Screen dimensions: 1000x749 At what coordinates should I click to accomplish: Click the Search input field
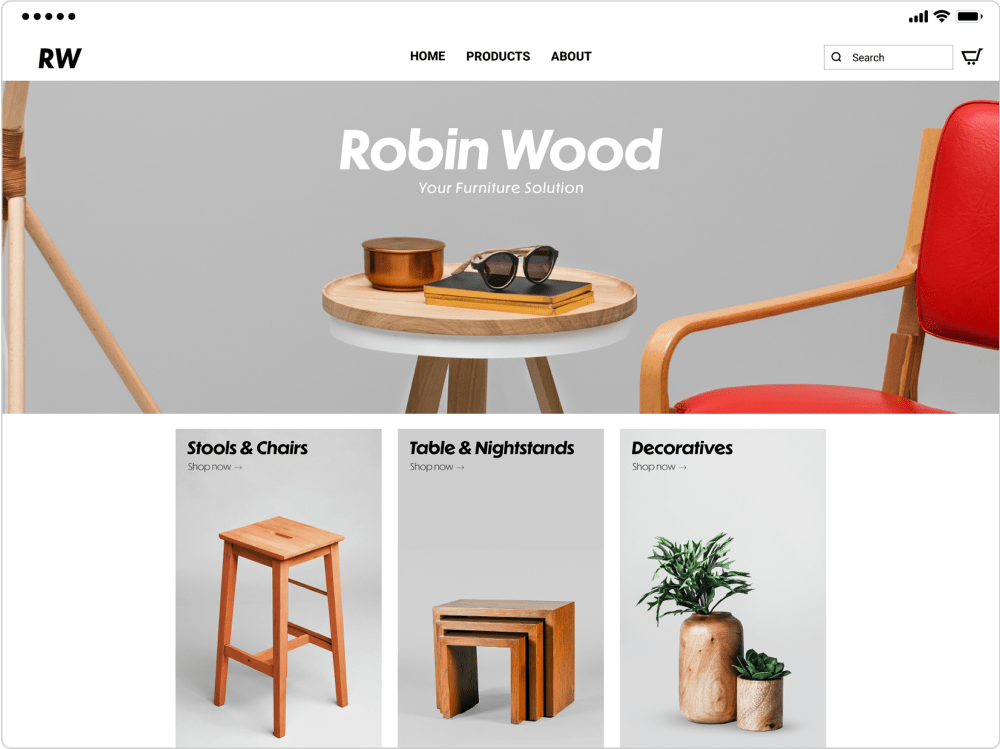(888, 57)
